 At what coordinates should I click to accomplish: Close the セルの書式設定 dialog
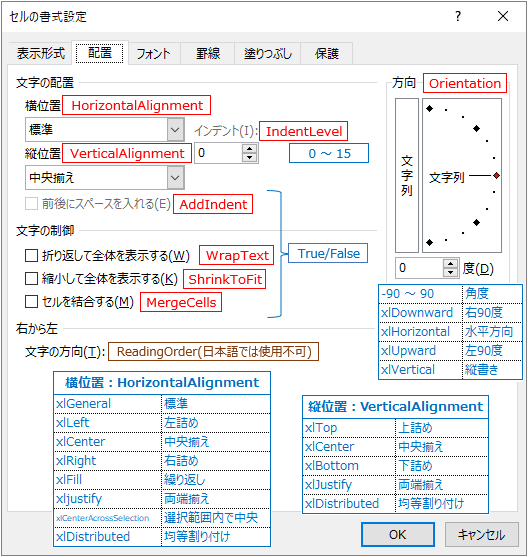click(x=503, y=16)
